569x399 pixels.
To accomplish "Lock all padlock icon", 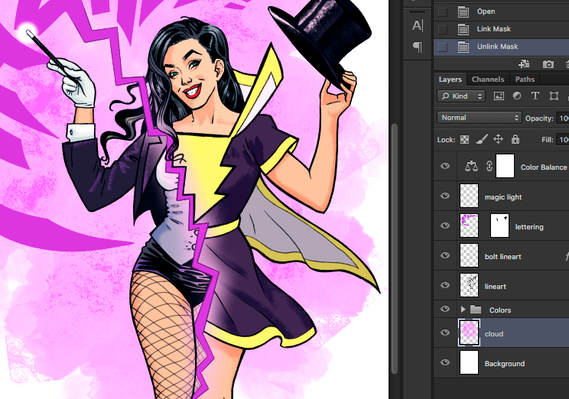I will point(515,139).
